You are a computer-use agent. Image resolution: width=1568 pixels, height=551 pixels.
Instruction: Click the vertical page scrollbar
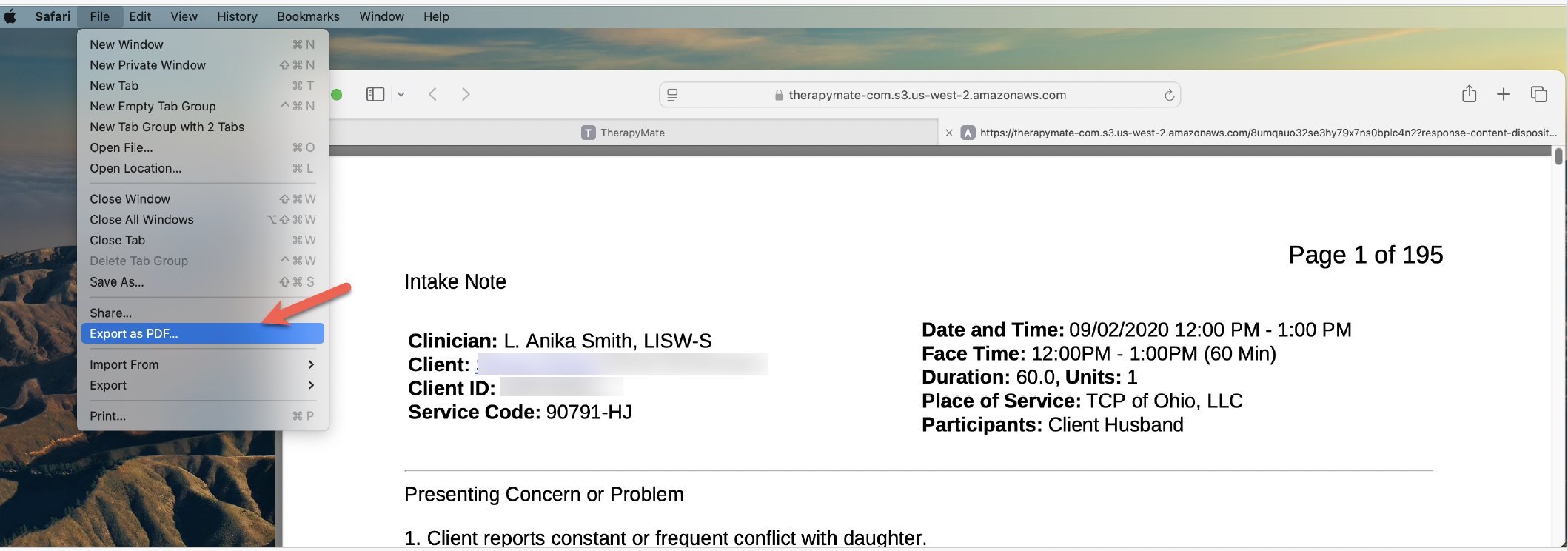1558,348
